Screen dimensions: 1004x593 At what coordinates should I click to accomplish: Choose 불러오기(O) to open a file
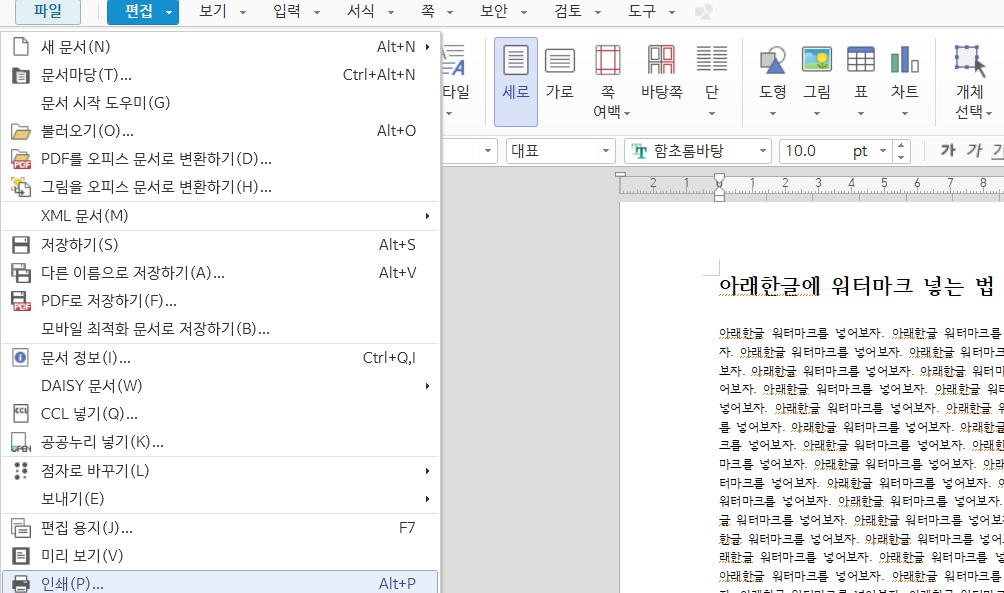click(220, 131)
